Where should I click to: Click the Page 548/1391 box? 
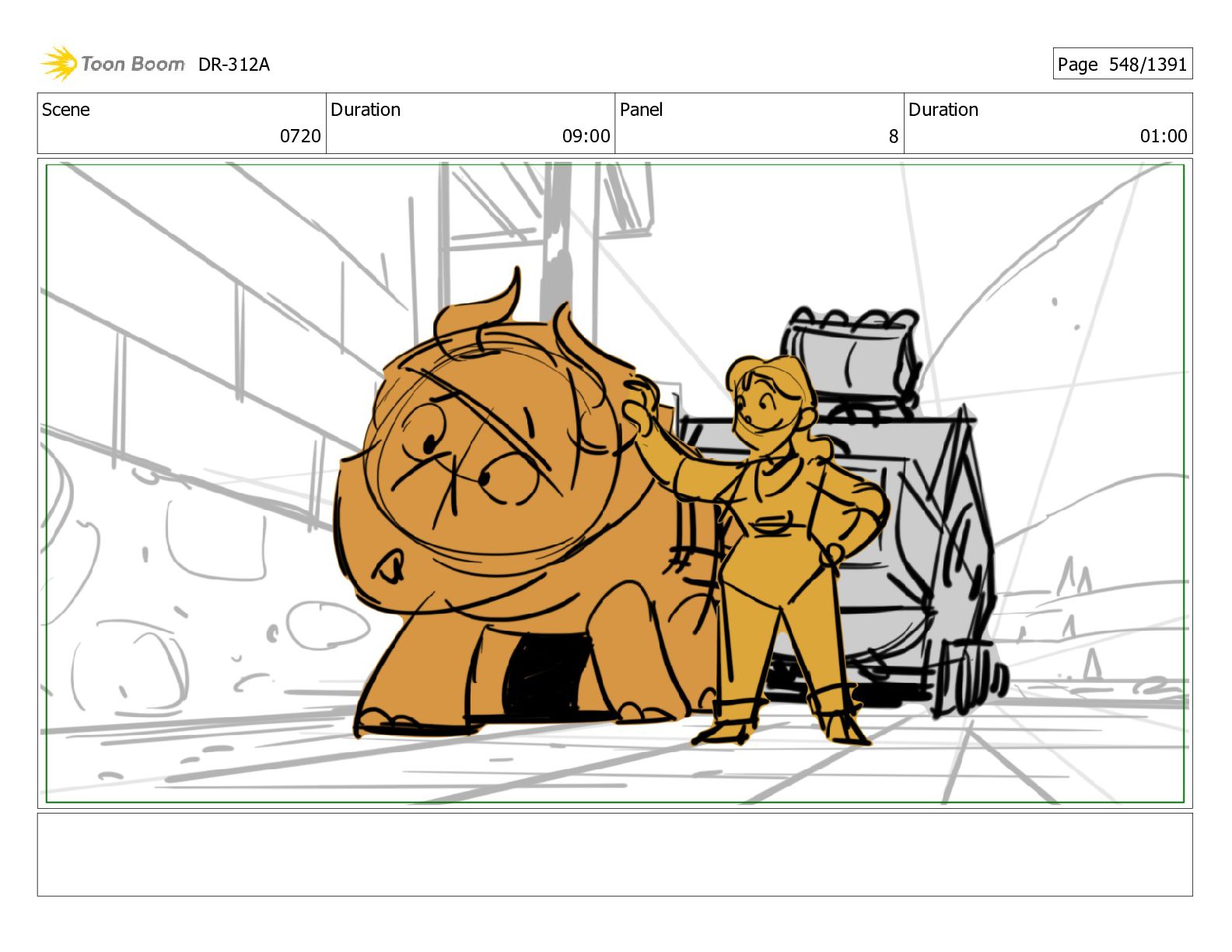pos(1122,64)
